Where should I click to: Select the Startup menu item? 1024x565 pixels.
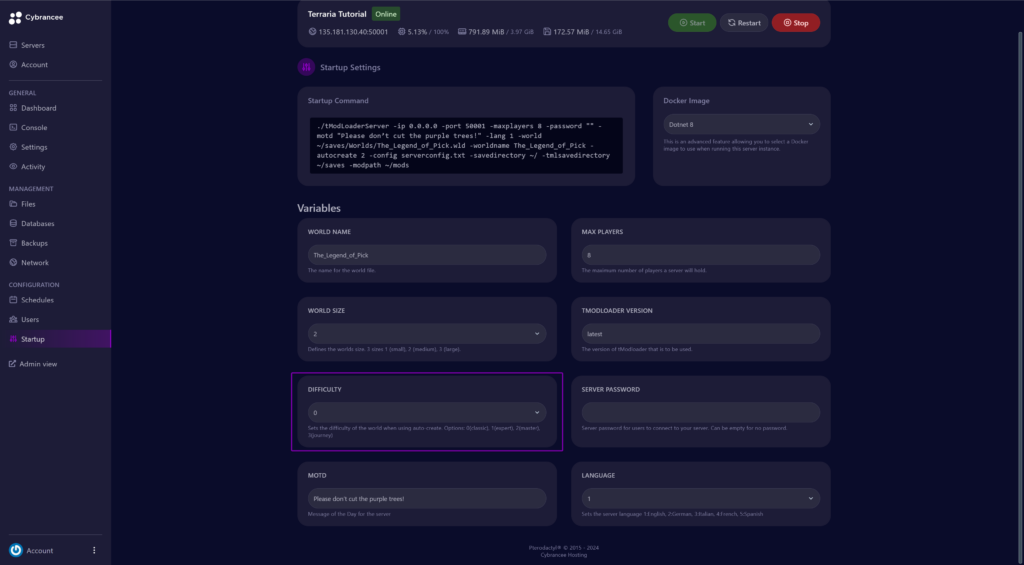(x=56, y=339)
